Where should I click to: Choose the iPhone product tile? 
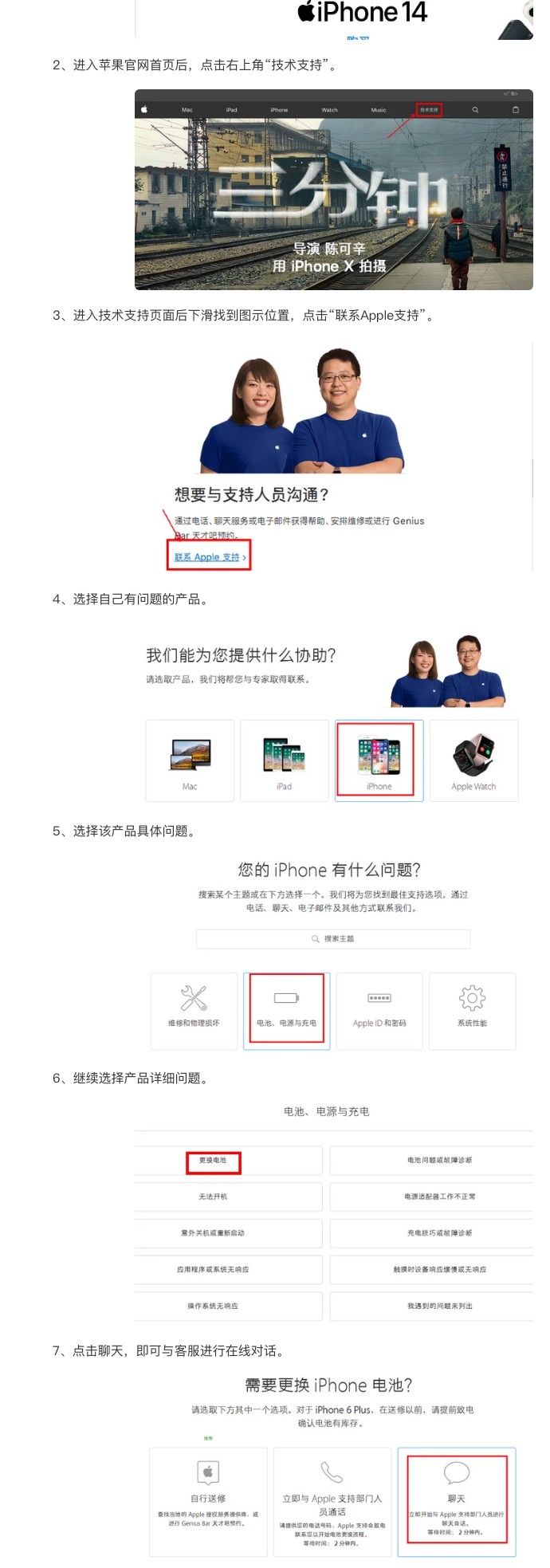[x=379, y=760]
